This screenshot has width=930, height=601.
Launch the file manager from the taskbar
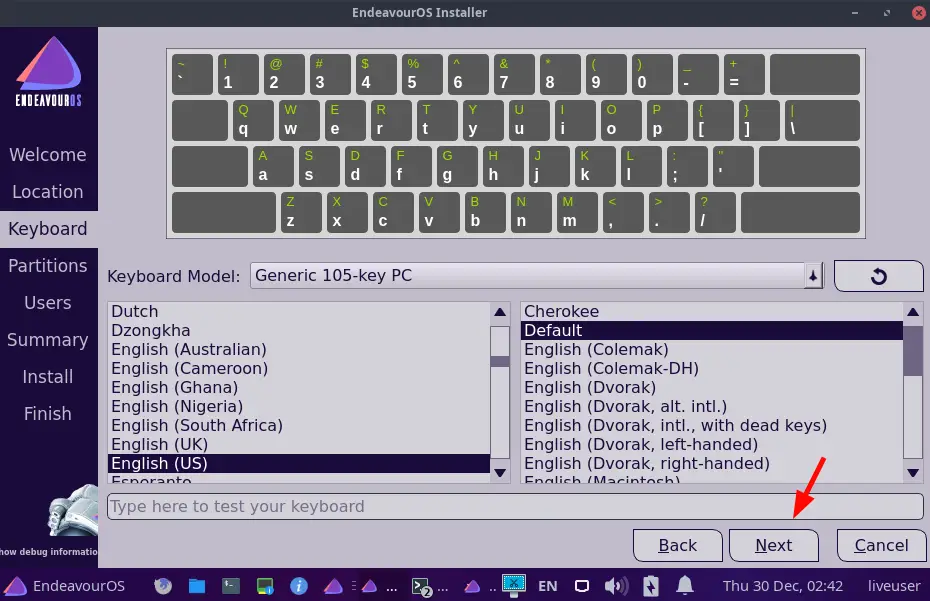(197, 586)
